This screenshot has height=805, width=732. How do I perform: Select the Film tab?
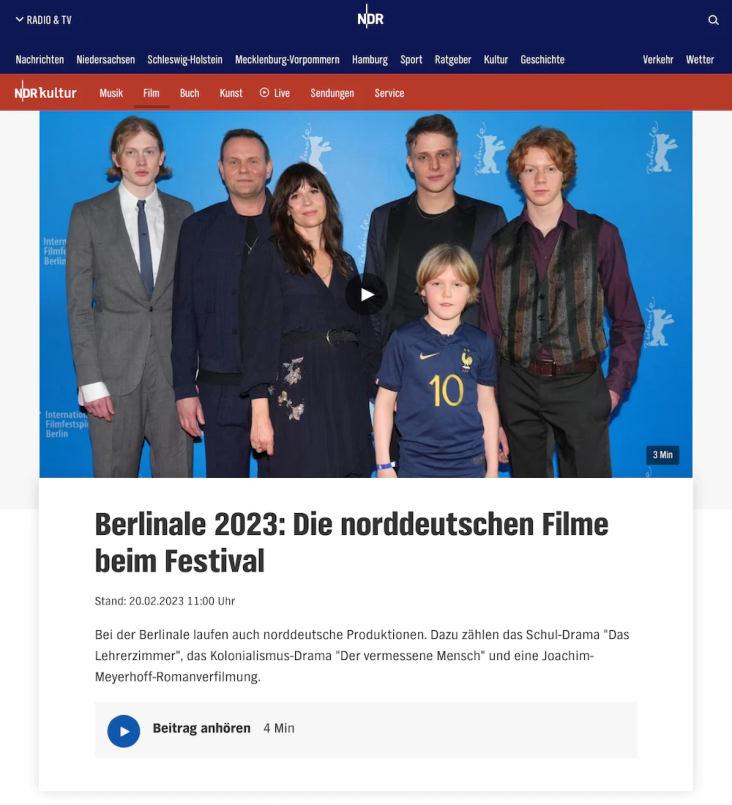(151, 93)
